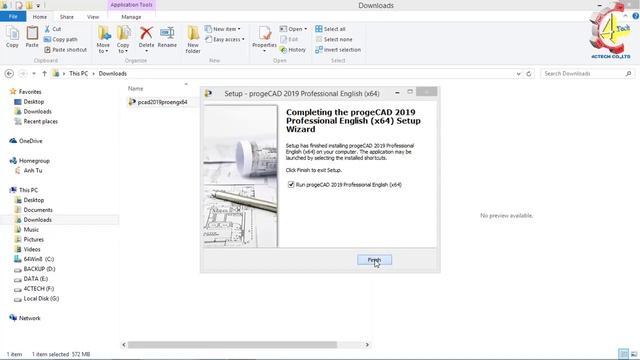Go back with the Back arrow button
Image resolution: width=640 pixels, height=360 pixels.
(x=9, y=73)
